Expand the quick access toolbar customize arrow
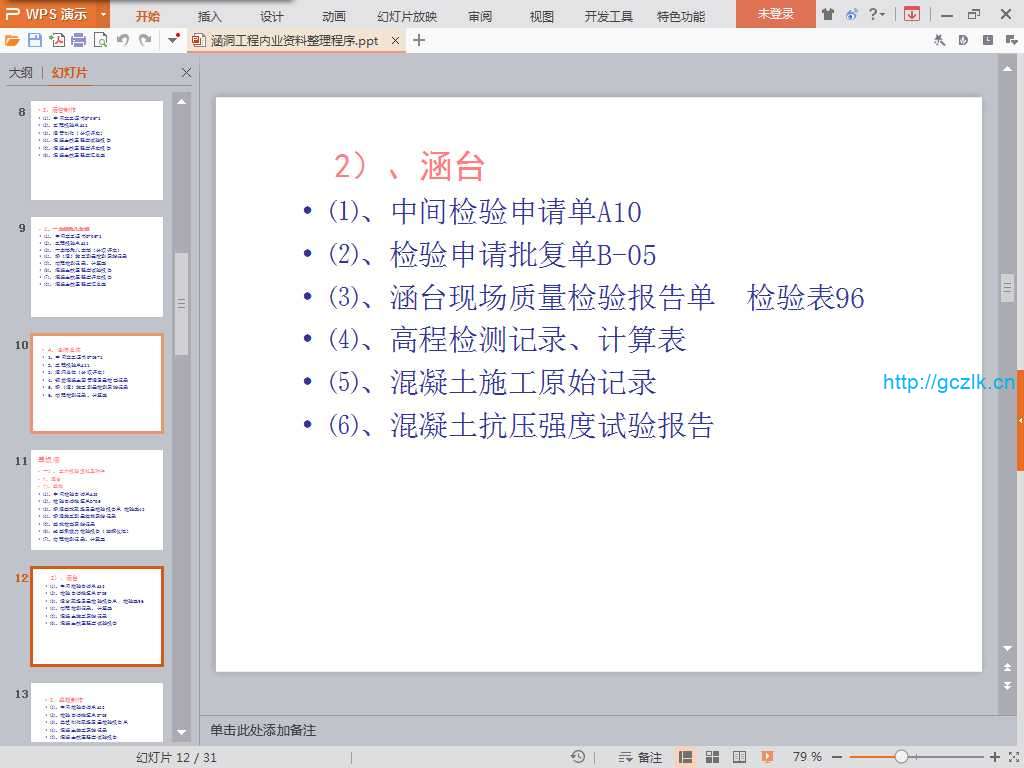Screen dimensions: 1024x768 174,40
